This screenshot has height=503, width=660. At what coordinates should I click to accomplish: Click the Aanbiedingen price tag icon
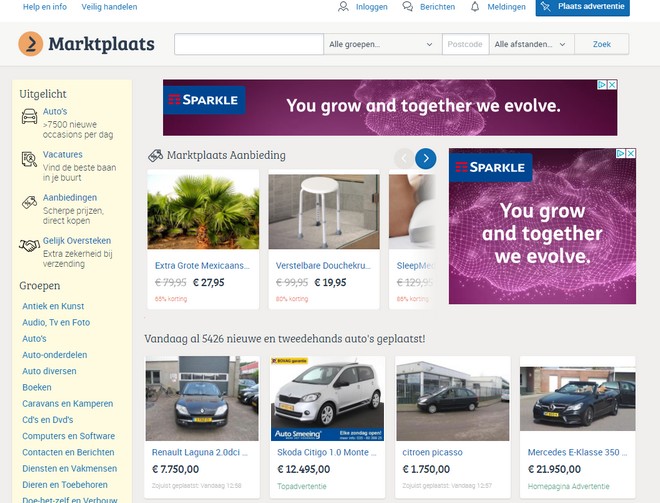click(29, 202)
